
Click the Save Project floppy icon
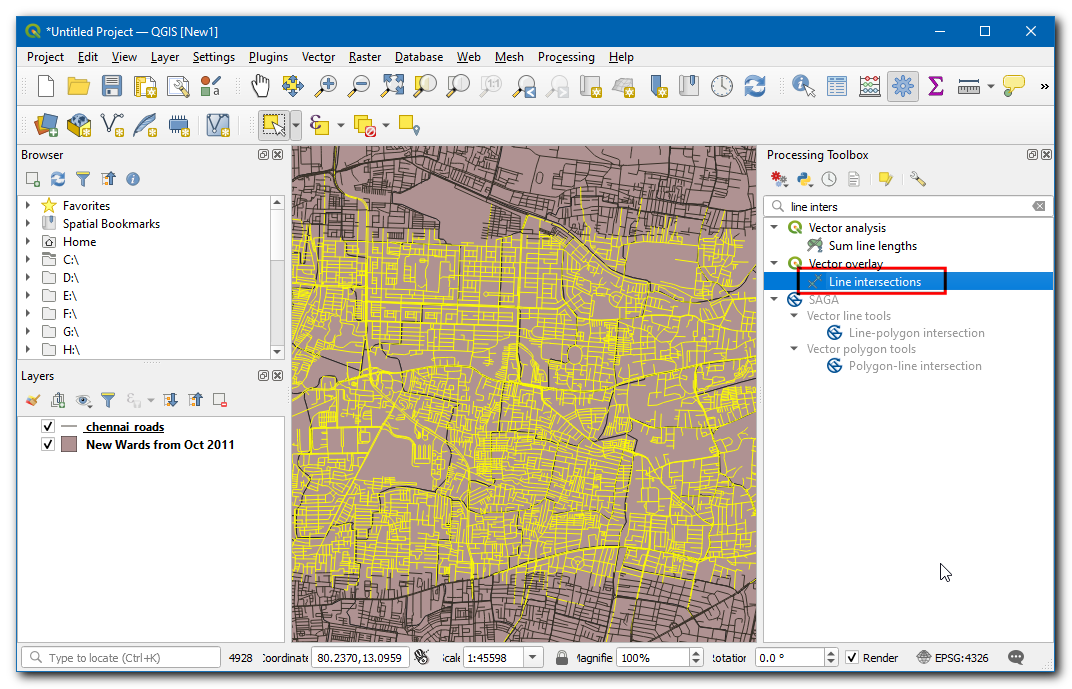coord(112,87)
